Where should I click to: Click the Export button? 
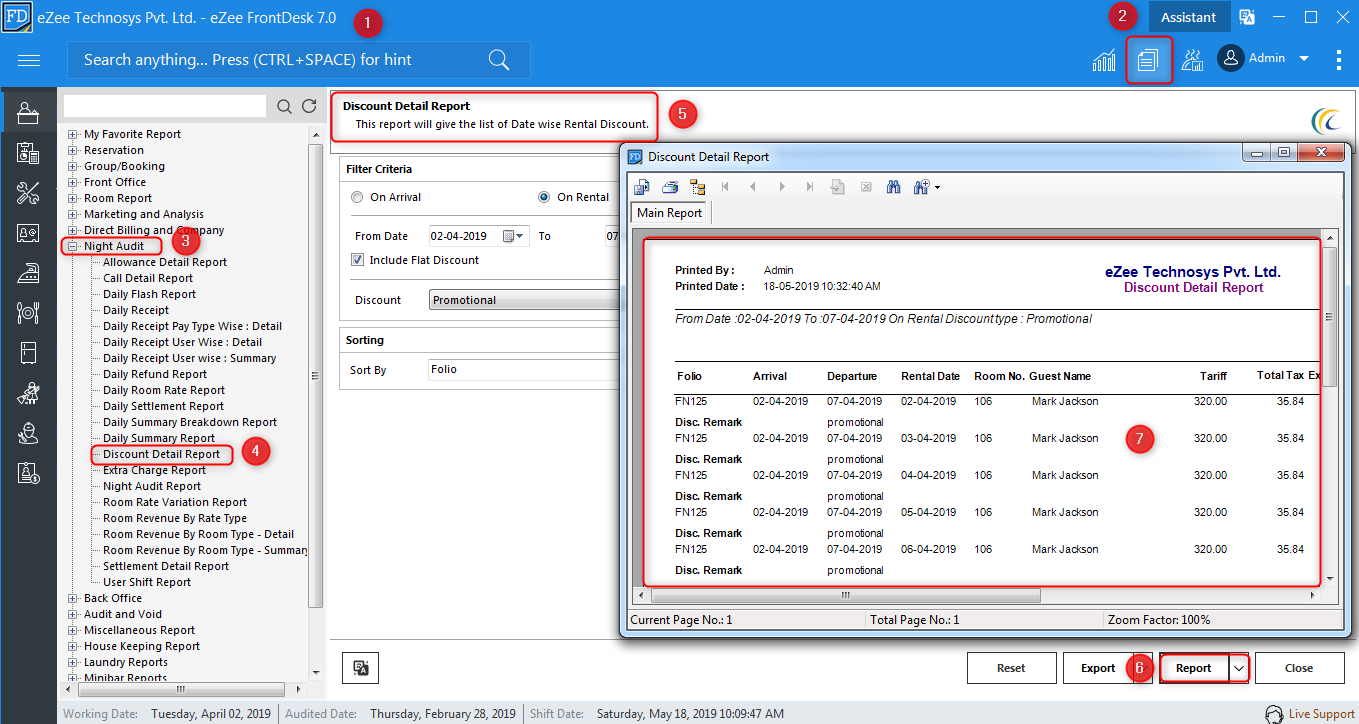coord(1098,668)
